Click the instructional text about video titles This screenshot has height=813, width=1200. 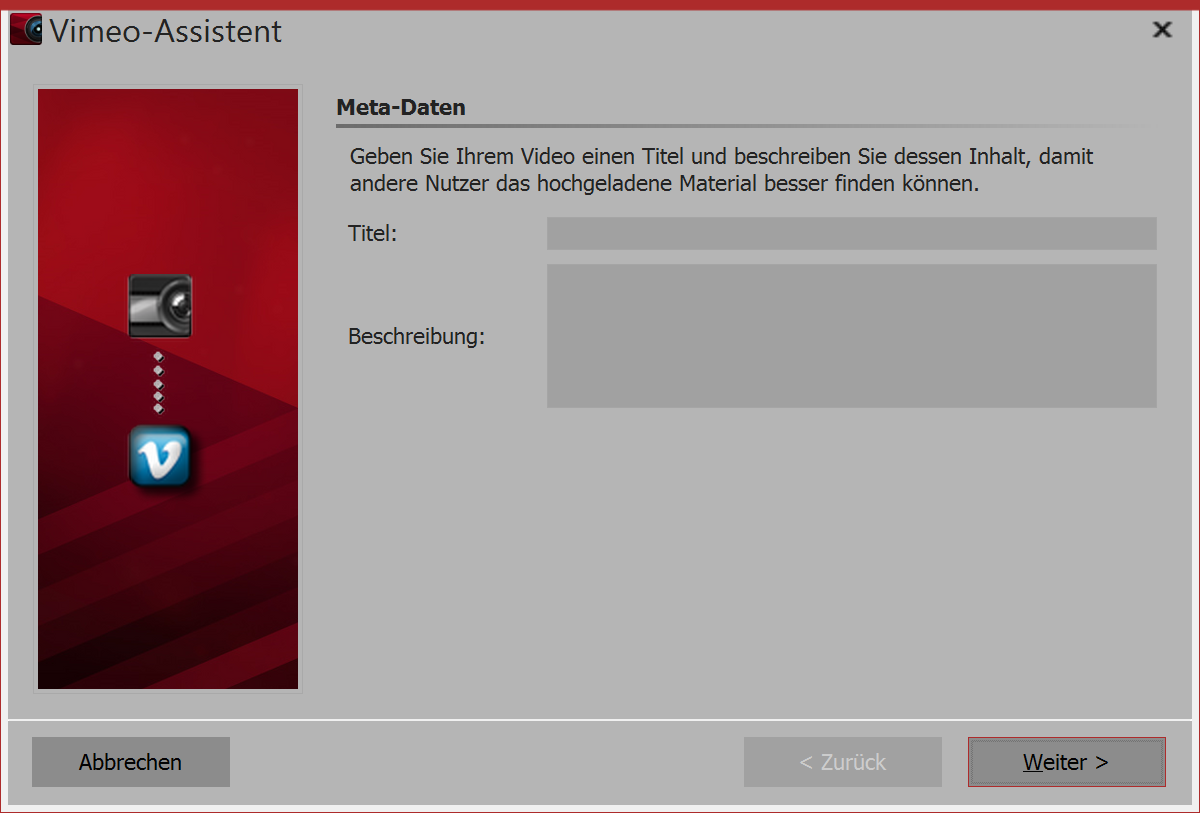pyautogui.click(x=720, y=170)
